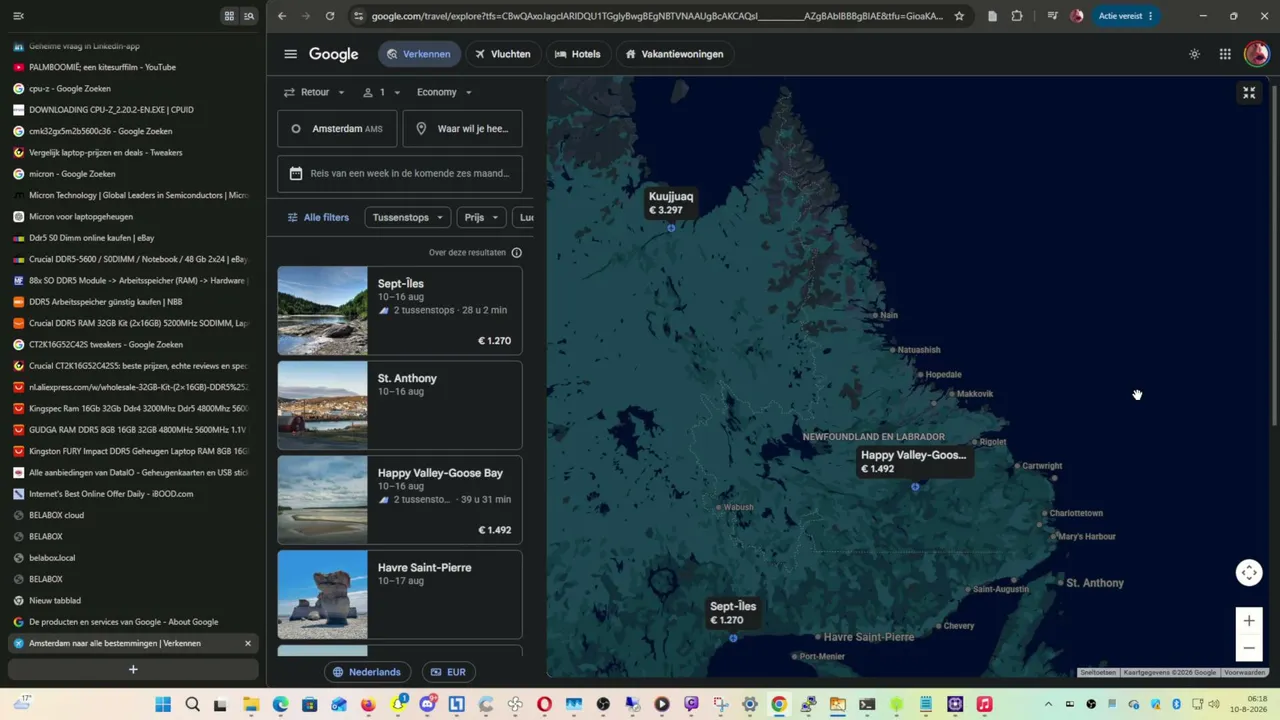Switch to the 'Ddr5 S0 Dimm online kaufen | eBay' tab
The height and width of the screenshot is (720, 1280).
click(x=133, y=238)
